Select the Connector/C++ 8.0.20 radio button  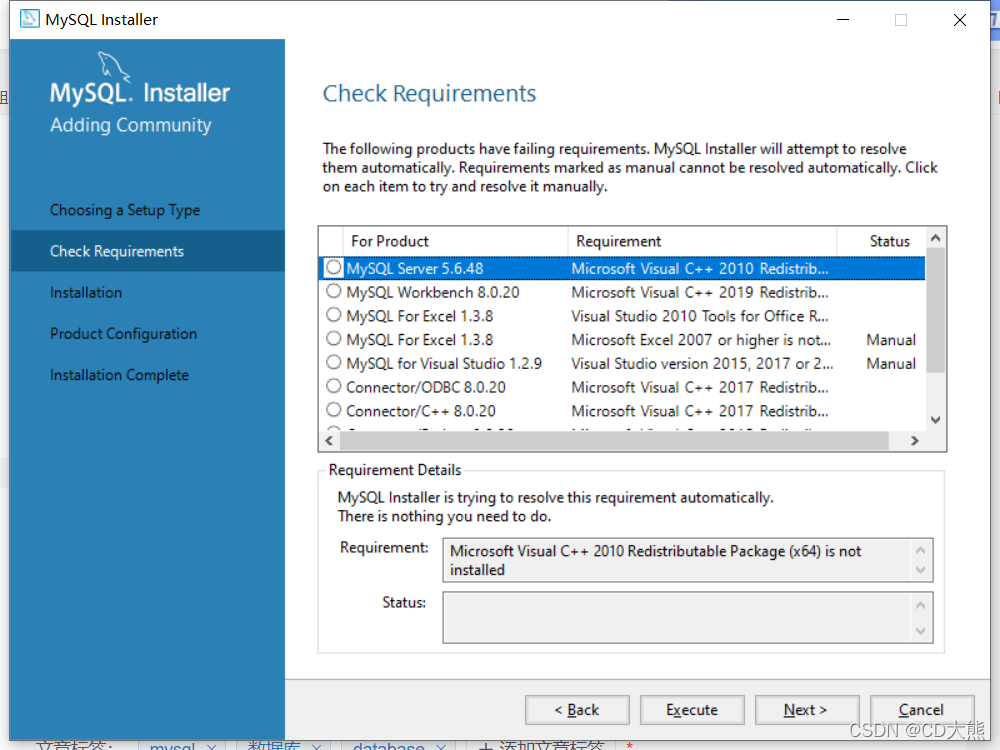(334, 409)
